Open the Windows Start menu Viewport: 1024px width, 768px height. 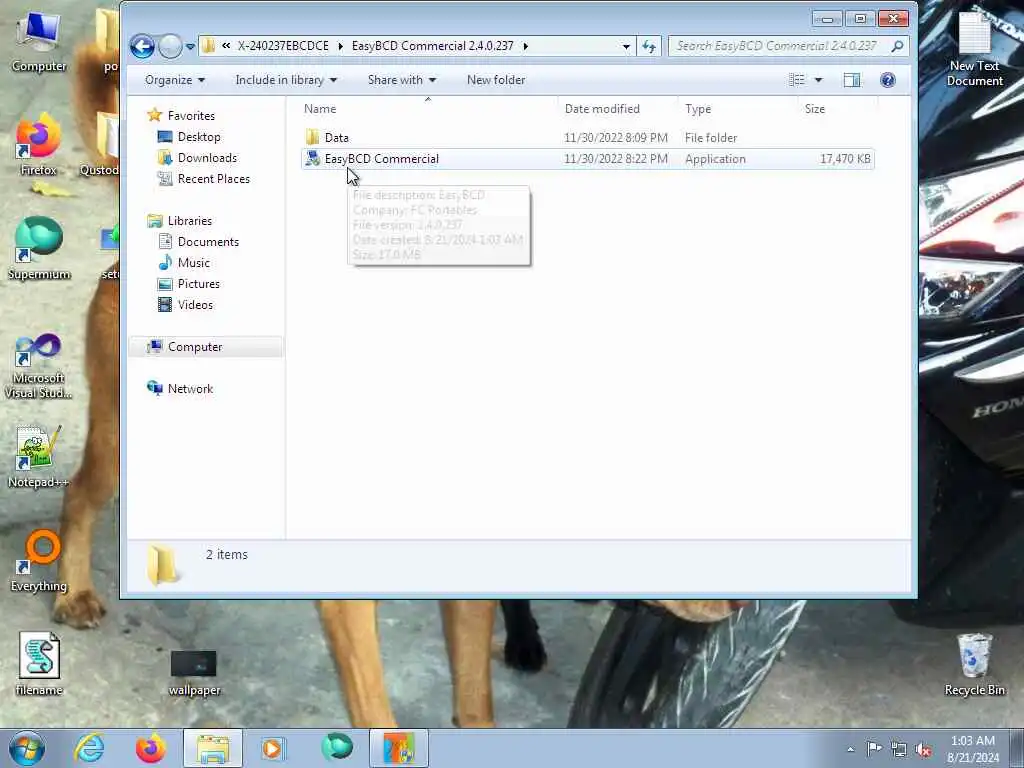pos(26,748)
